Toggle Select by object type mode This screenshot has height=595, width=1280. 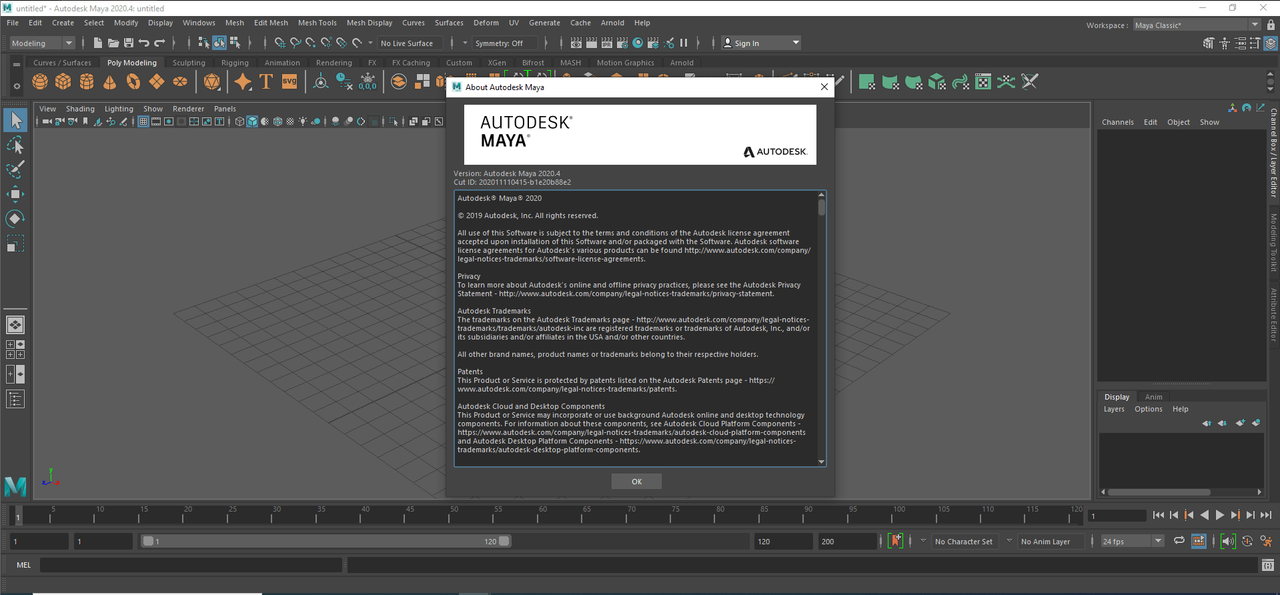click(219, 43)
